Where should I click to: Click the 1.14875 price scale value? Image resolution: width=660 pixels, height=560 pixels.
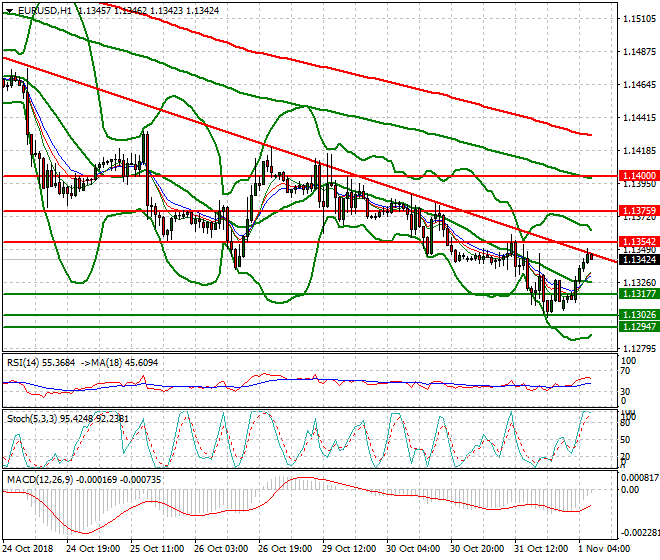click(639, 52)
